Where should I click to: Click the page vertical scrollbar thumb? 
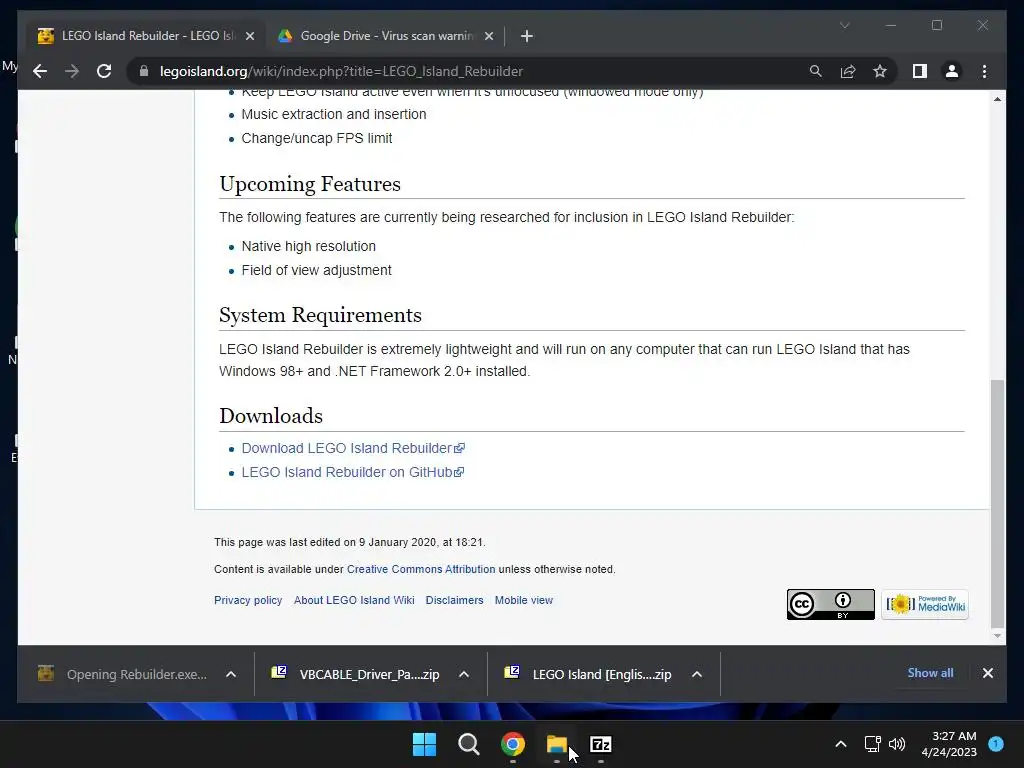click(x=997, y=503)
